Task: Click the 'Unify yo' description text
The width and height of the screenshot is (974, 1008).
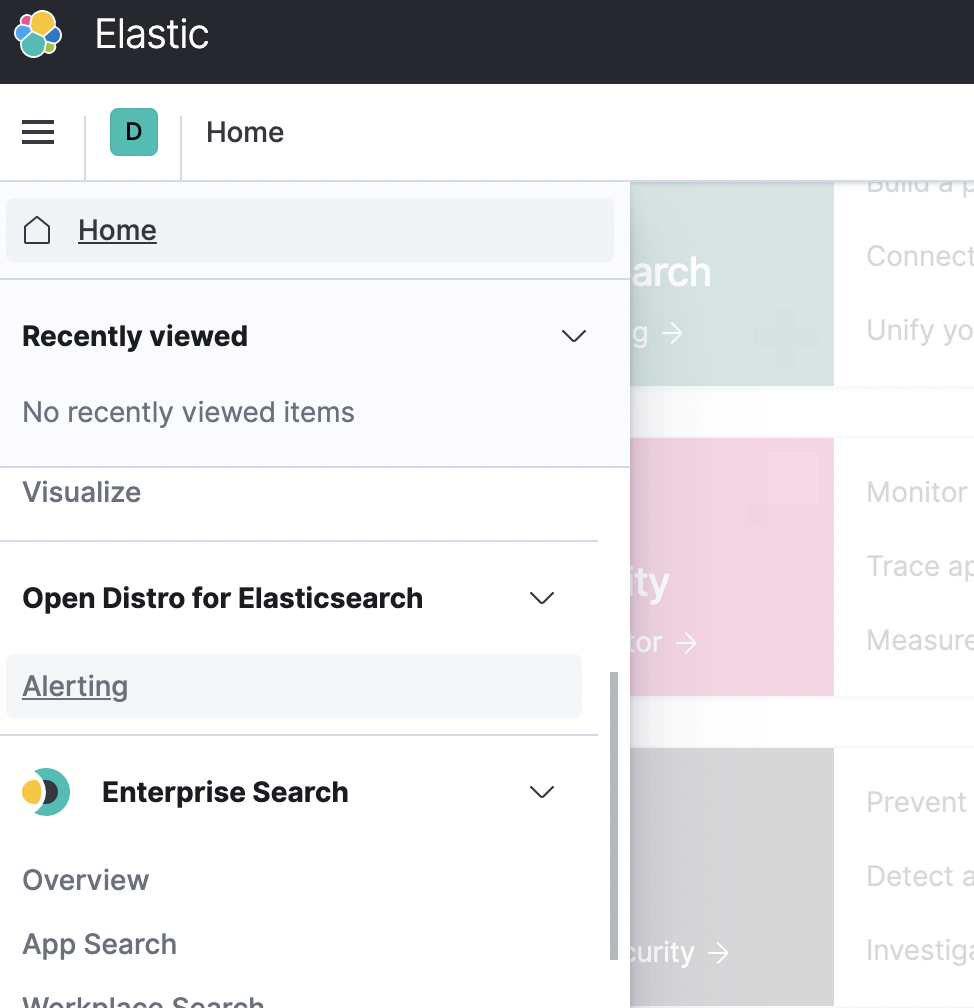Action: tap(920, 330)
